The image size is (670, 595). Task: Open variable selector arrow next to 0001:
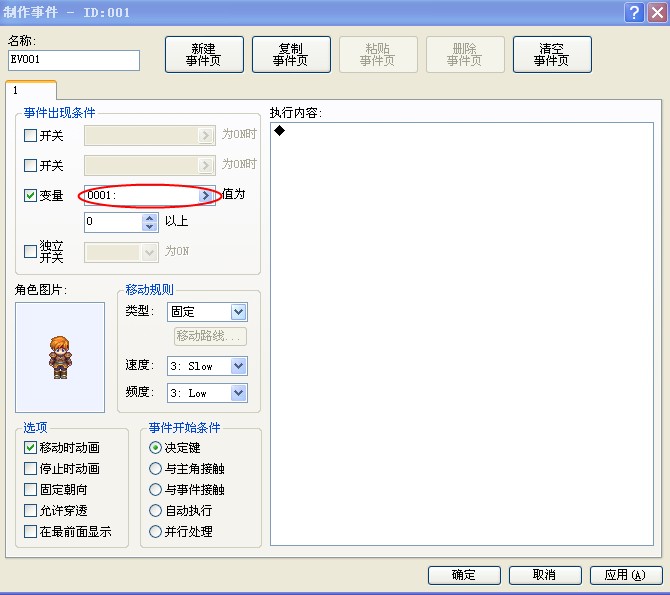coord(206,196)
